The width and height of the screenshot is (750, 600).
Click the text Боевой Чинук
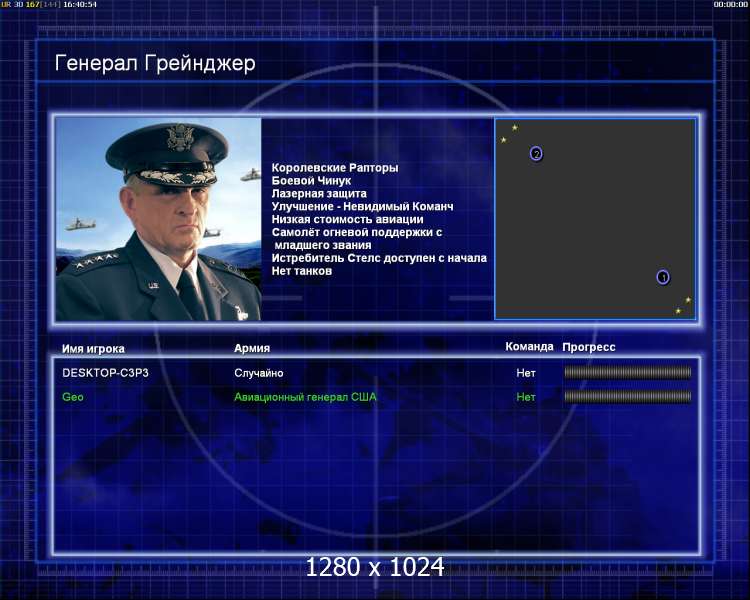311,180
